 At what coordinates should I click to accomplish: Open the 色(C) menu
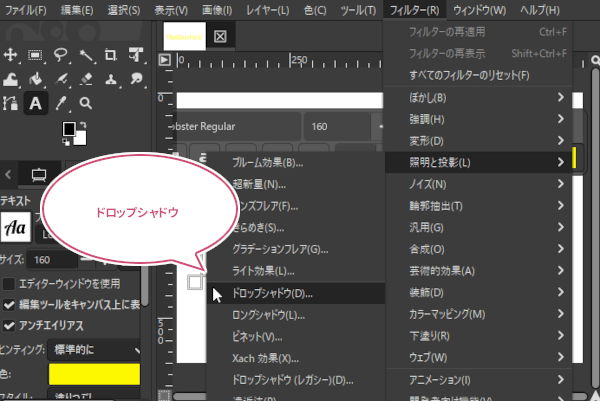[315, 10]
